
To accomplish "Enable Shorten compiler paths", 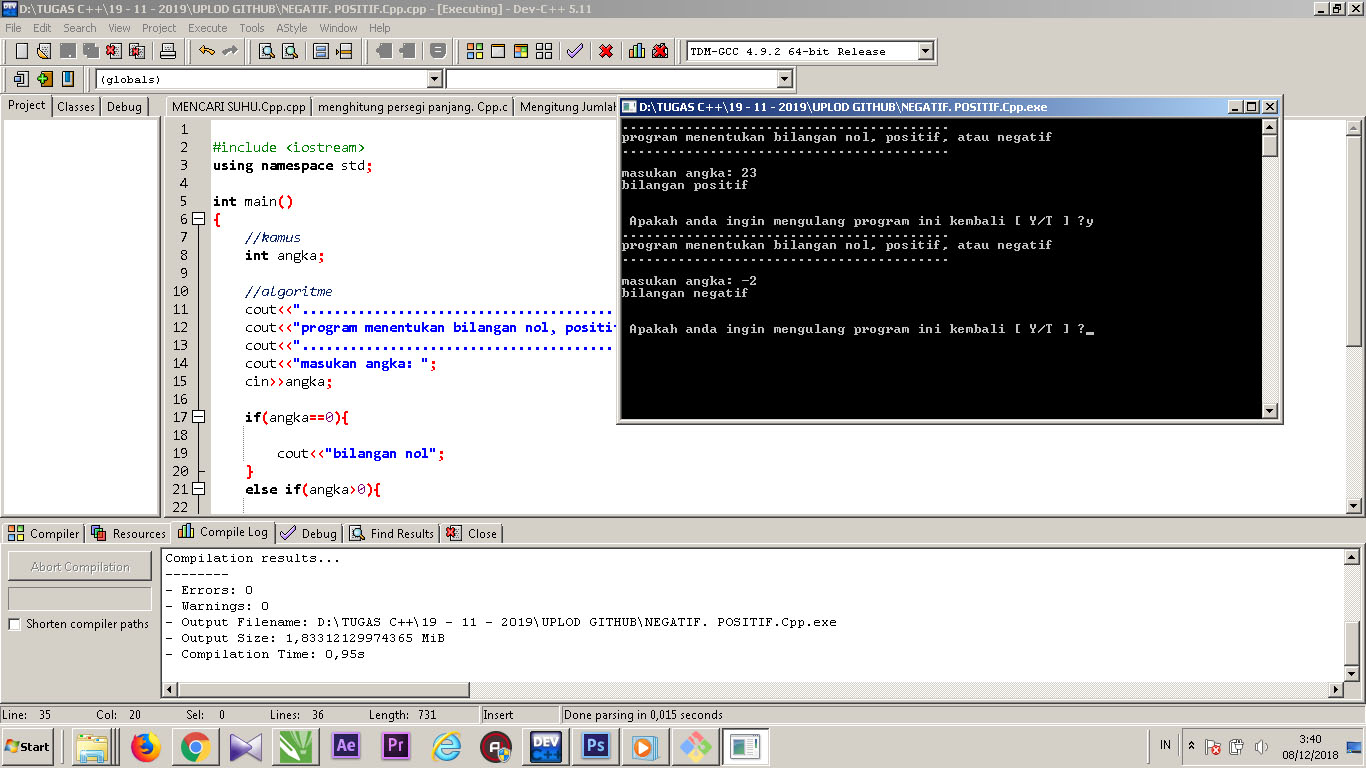I will pos(14,622).
